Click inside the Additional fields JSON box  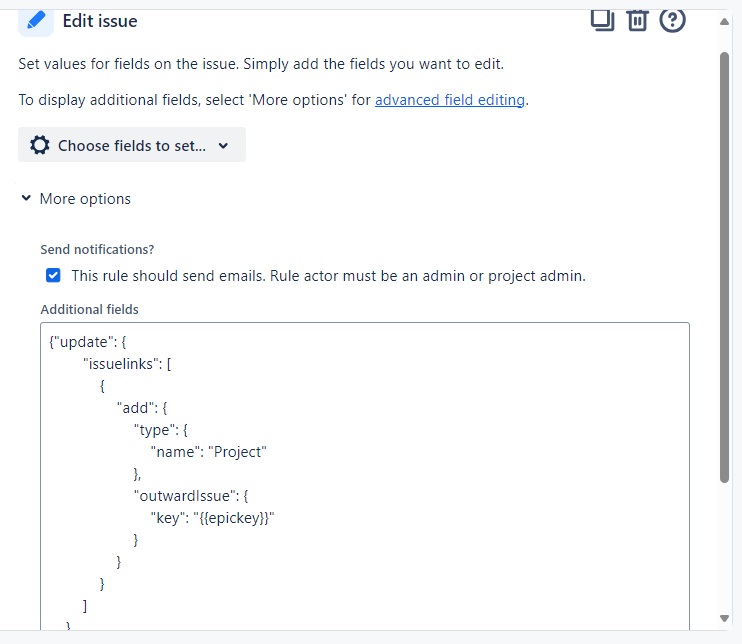tap(365, 476)
